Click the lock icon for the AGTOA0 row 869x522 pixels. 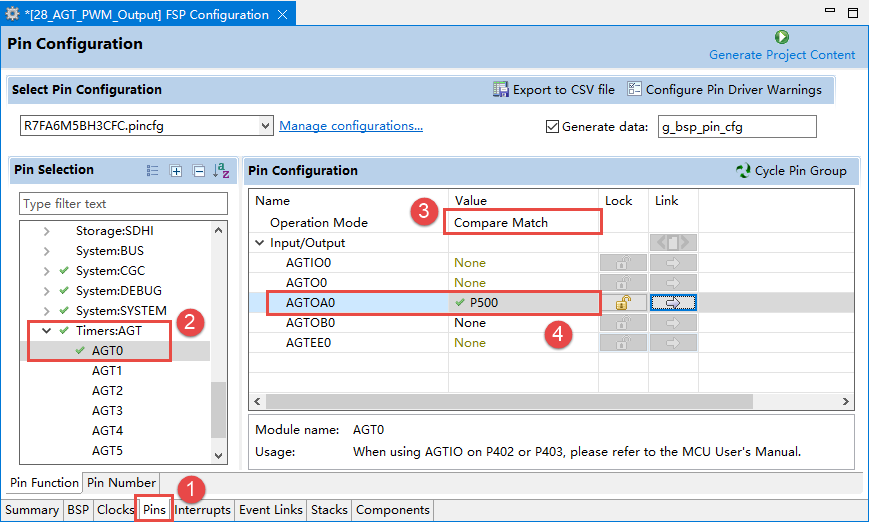tap(623, 303)
